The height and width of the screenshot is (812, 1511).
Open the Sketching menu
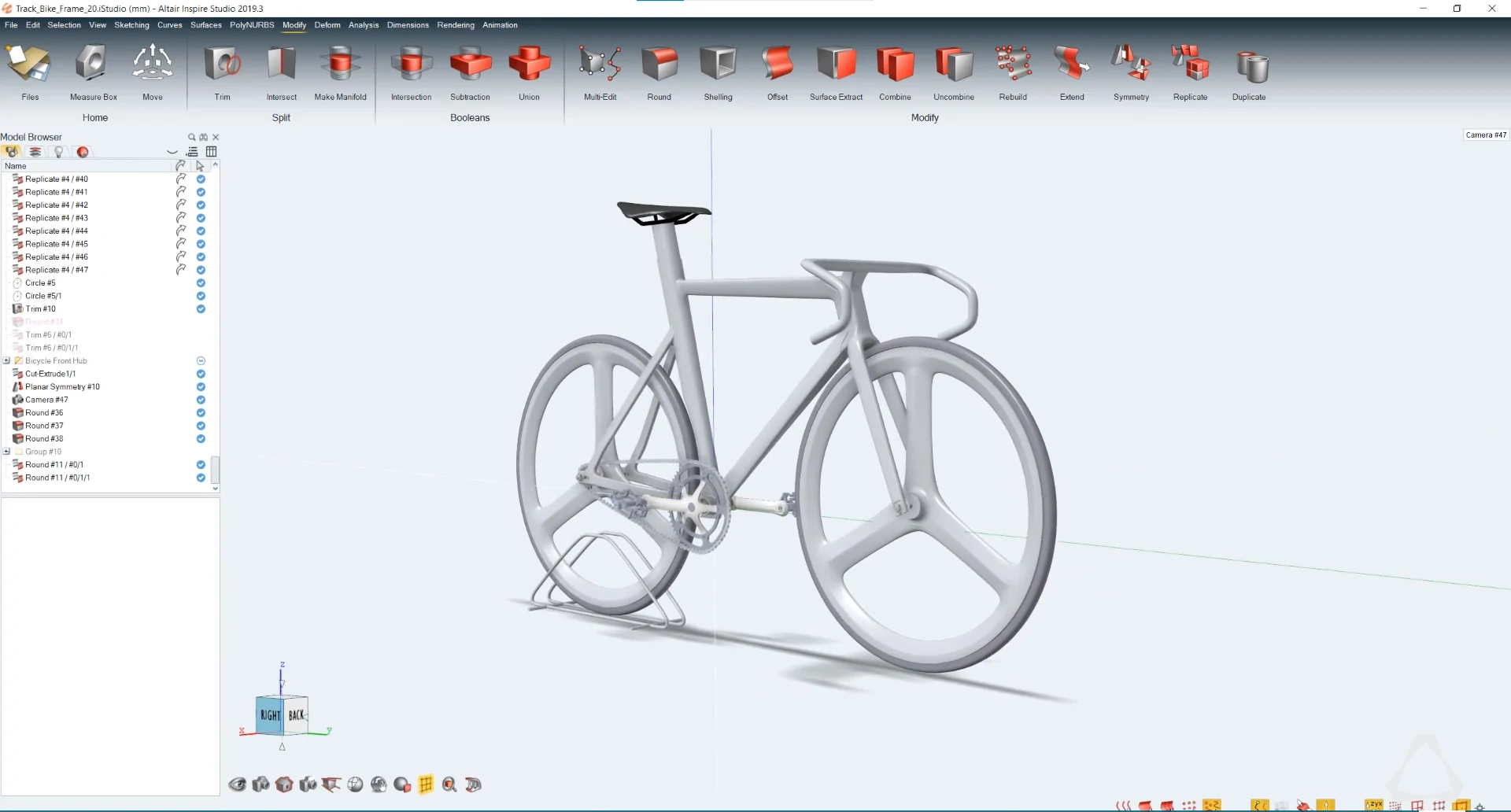(x=131, y=25)
